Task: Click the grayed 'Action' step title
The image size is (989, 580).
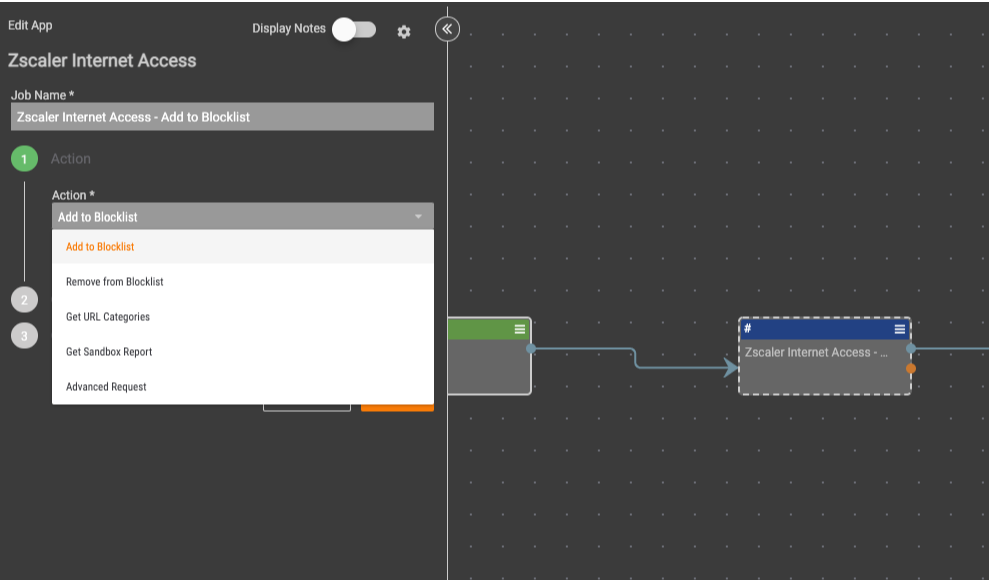Action: [x=71, y=159]
